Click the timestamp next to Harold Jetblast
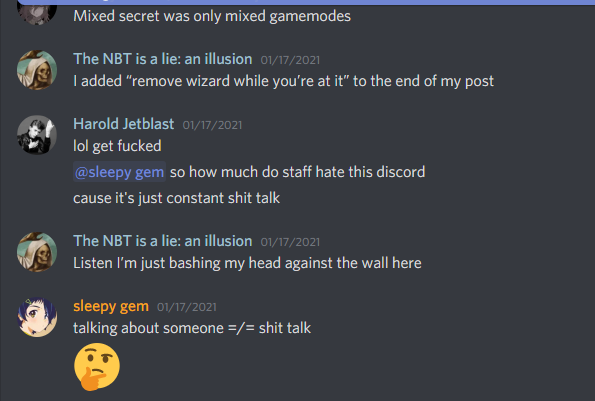Image resolution: width=595 pixels, height=401 pixels. pos(212,125)
